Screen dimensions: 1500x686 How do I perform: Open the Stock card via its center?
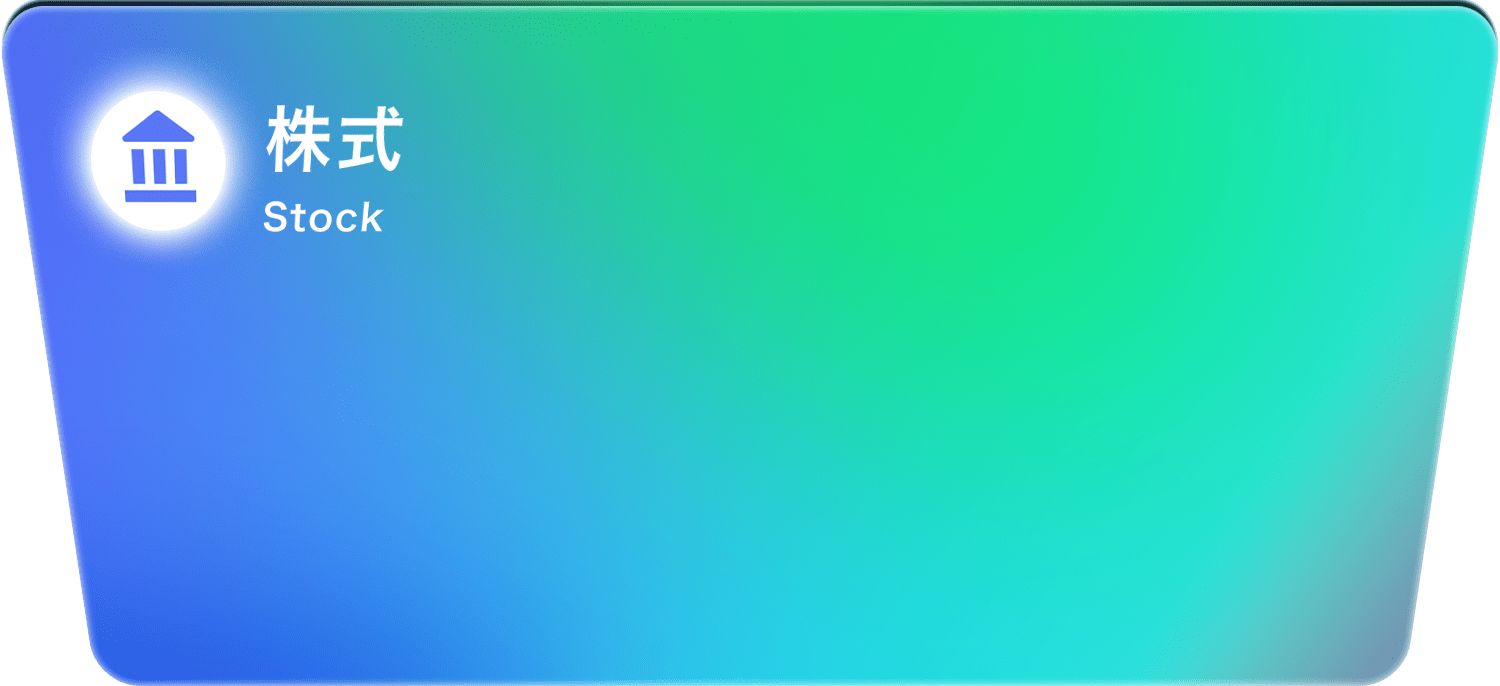coord(750,343)
